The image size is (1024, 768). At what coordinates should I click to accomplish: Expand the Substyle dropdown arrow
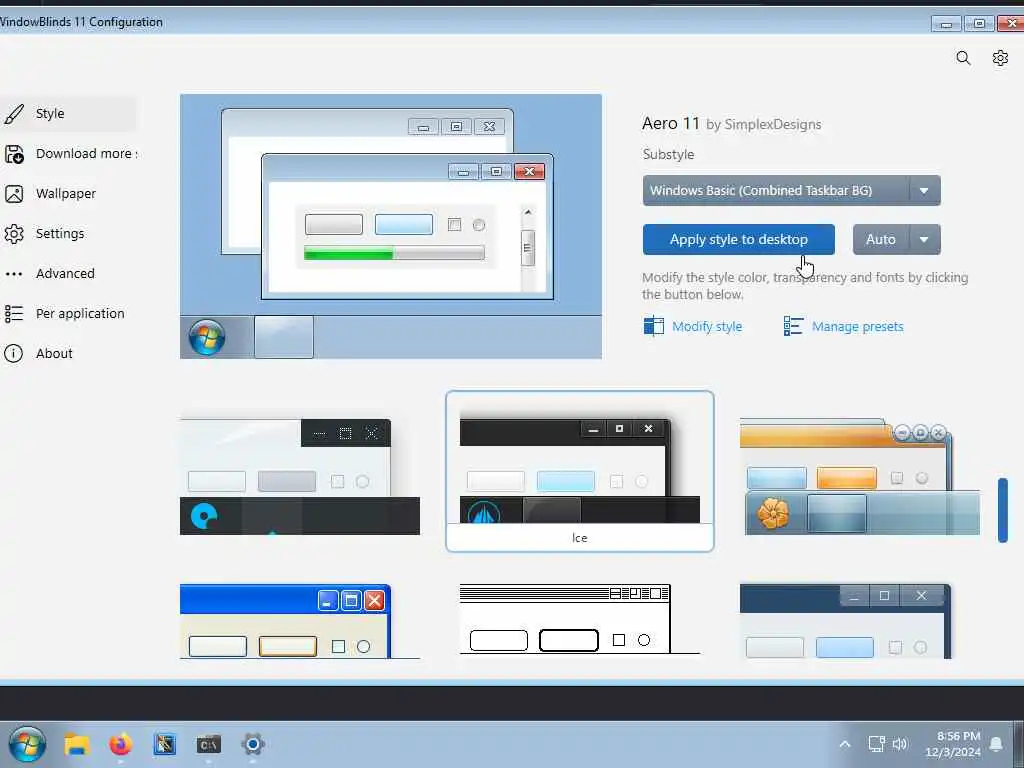[924, 191]
